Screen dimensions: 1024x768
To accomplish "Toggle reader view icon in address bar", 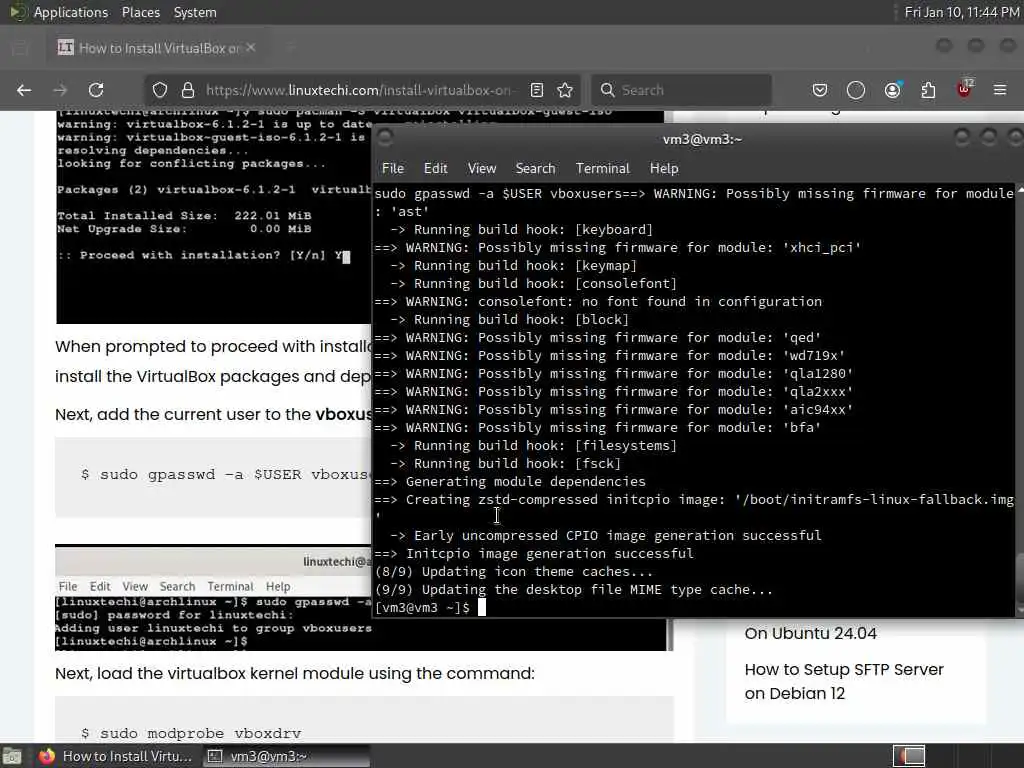I will 537,90.
